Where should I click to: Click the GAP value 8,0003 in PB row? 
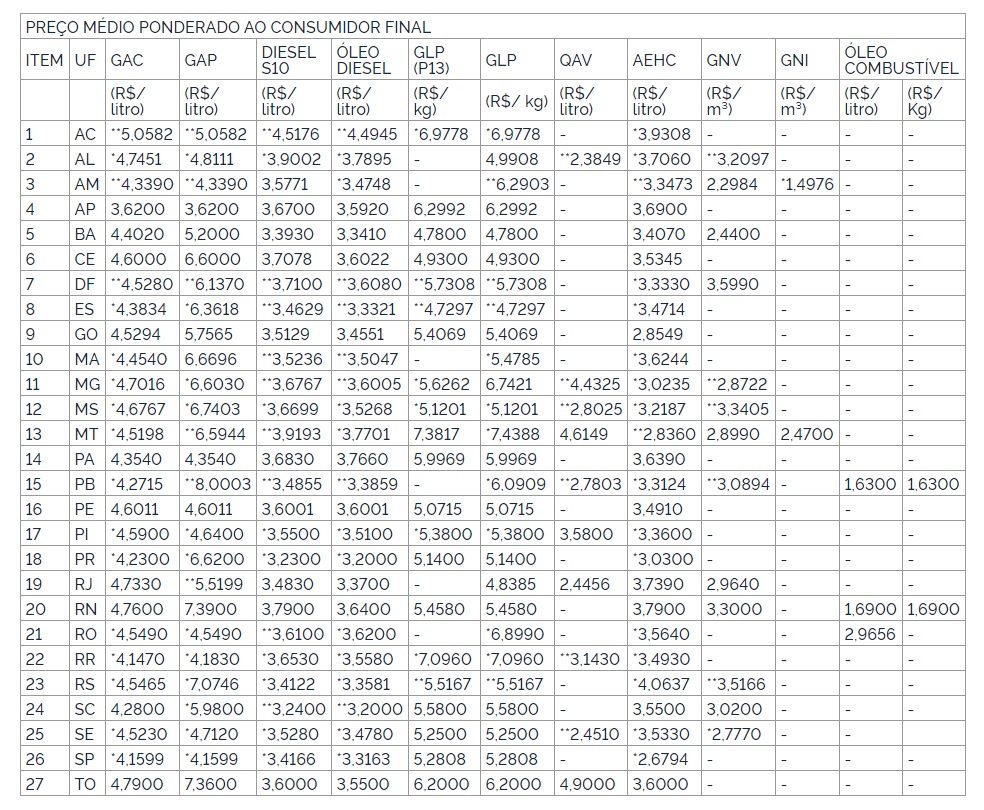click(x=213, y=484)
